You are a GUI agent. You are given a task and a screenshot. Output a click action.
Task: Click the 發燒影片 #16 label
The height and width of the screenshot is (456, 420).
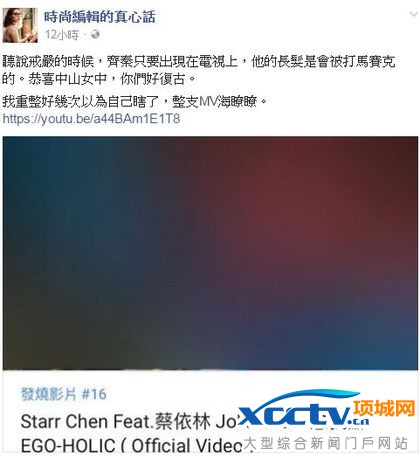point(64,394)
